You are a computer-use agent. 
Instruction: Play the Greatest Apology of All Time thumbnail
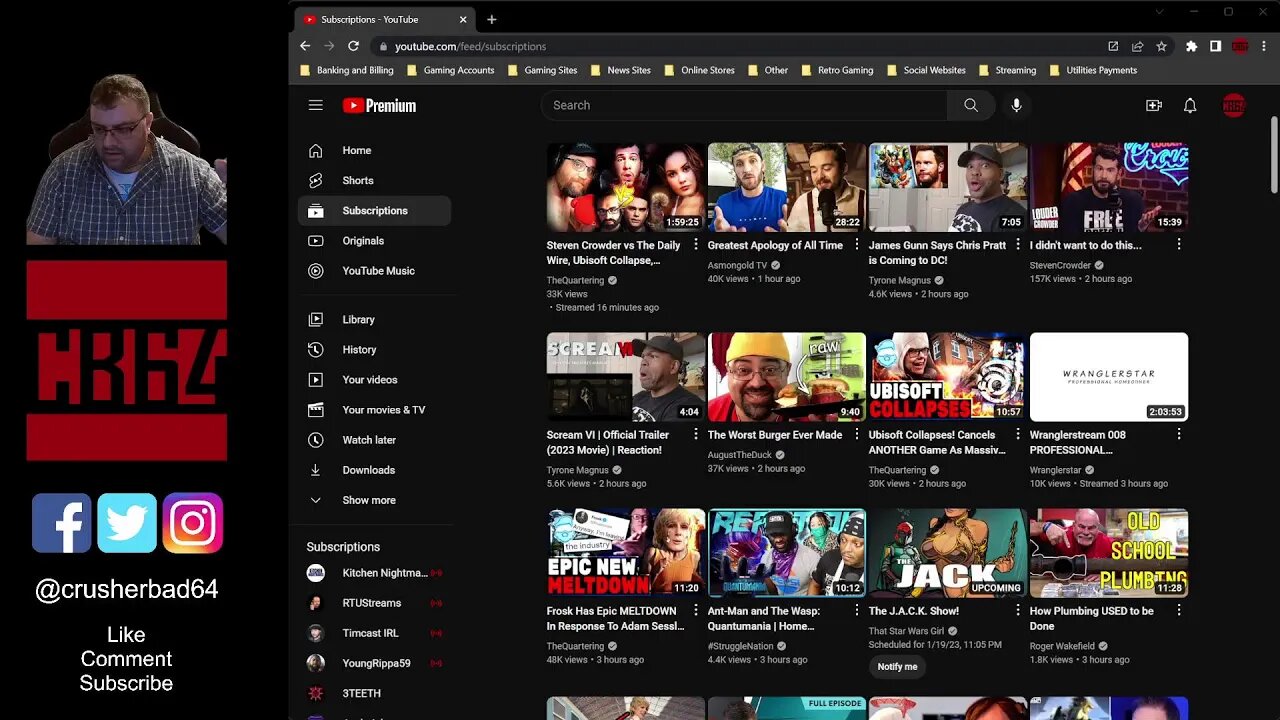coord(787,187)
